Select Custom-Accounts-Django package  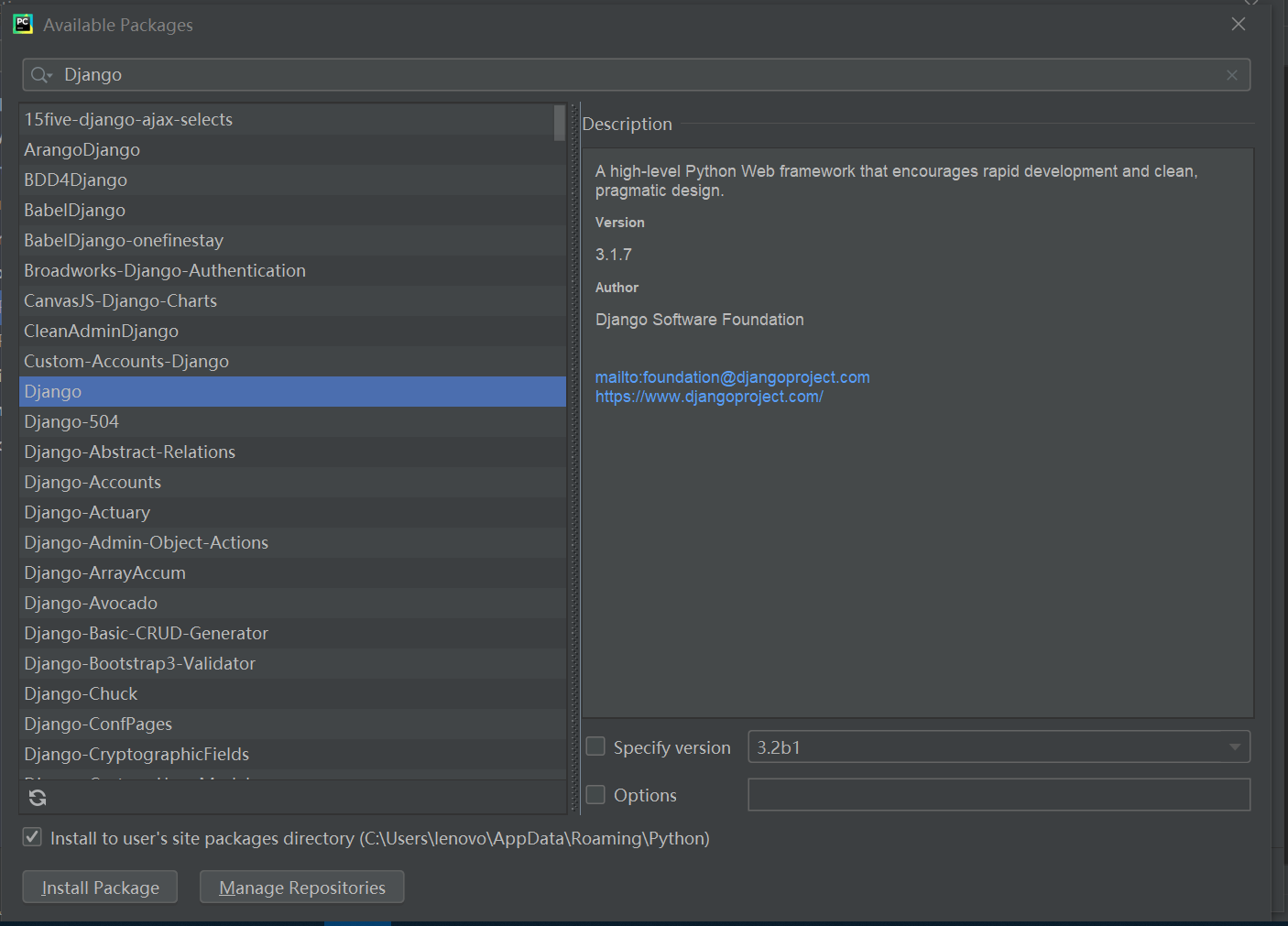[x=292, y=361]
